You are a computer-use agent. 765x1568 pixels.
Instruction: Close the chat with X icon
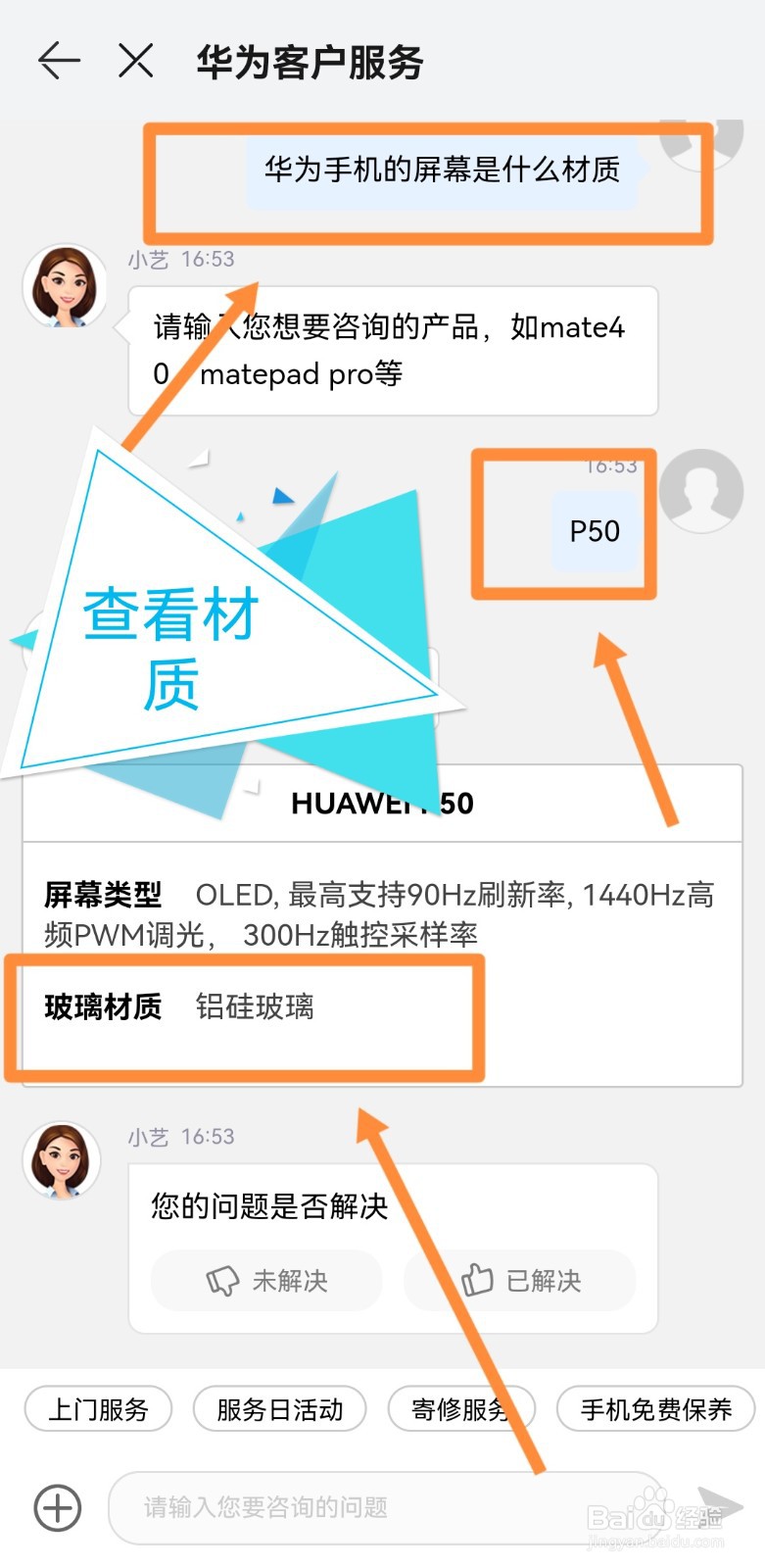tap(135, 61)
